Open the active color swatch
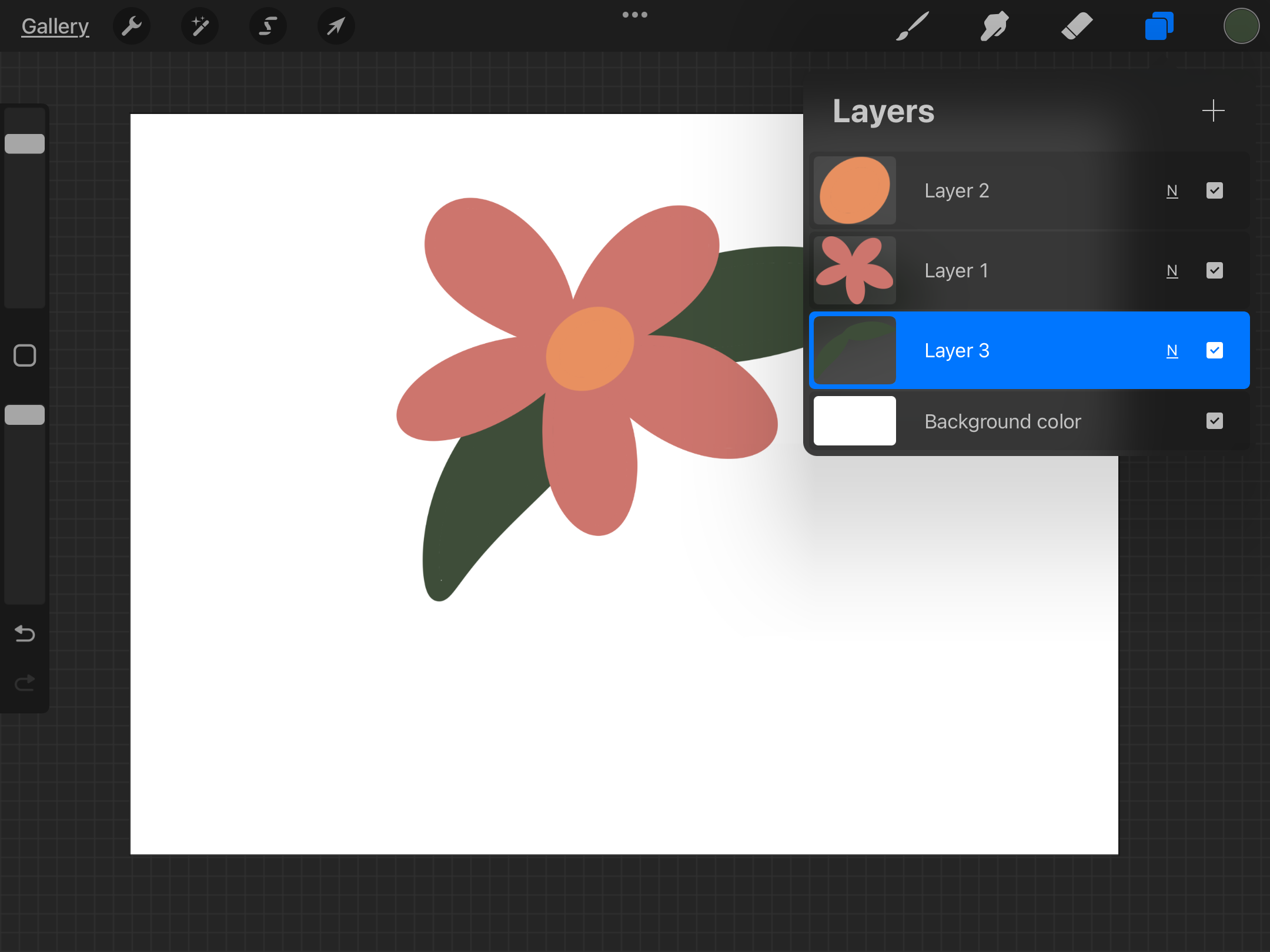 tap(1241, 25)
